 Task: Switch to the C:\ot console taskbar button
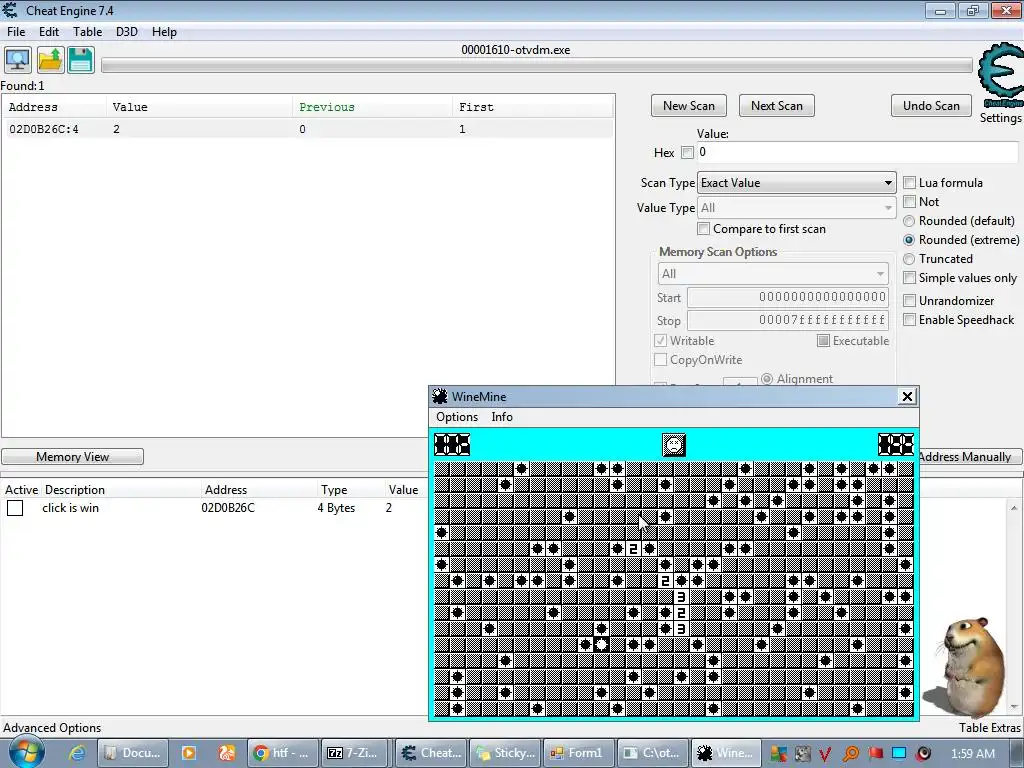[x=652, y=753]
